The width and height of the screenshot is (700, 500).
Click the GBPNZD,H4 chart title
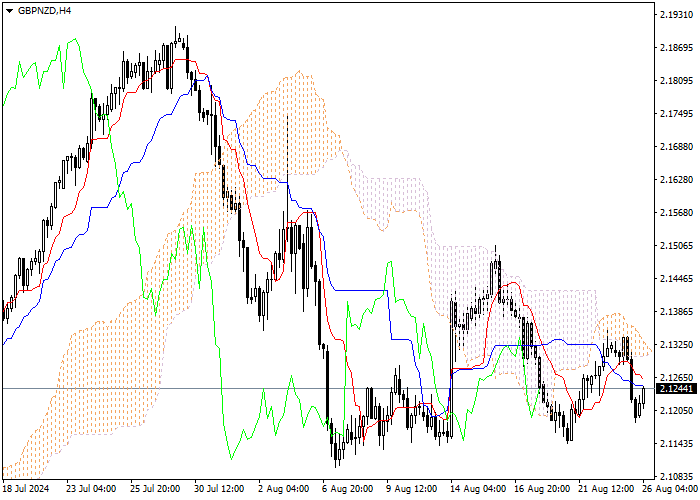pos(44,11)
